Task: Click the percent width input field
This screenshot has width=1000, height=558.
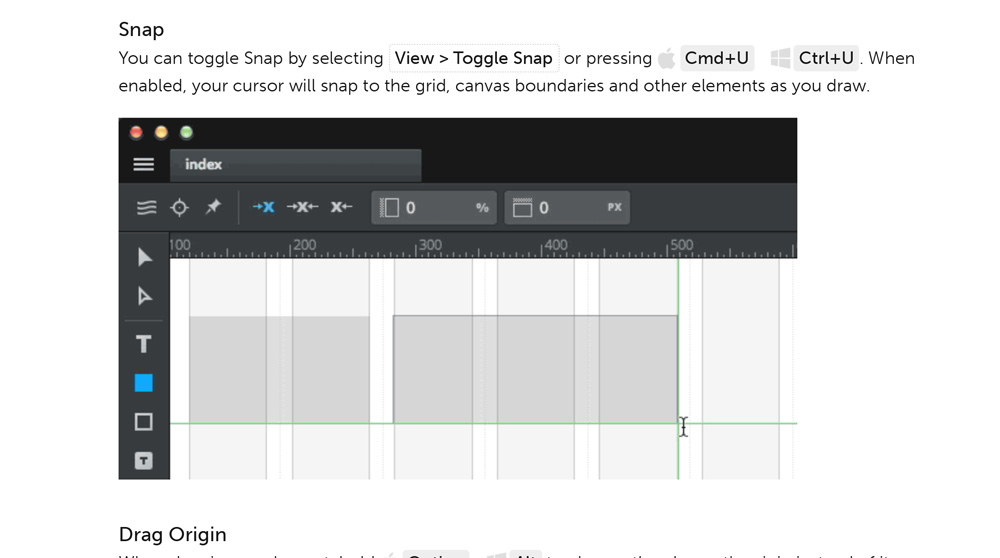Action: [434, 208]
